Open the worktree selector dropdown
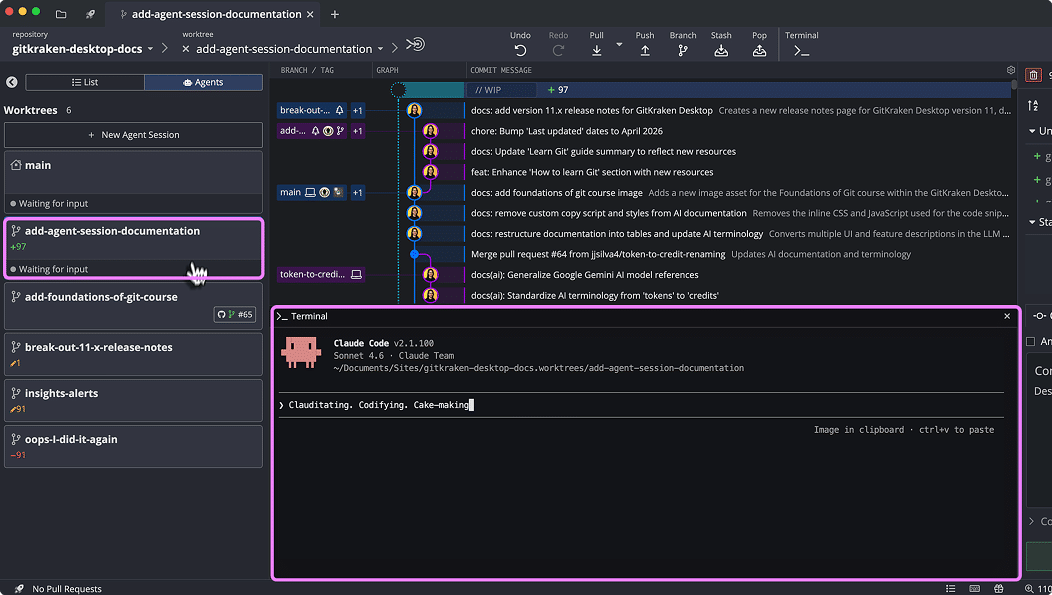 (288, 48)
